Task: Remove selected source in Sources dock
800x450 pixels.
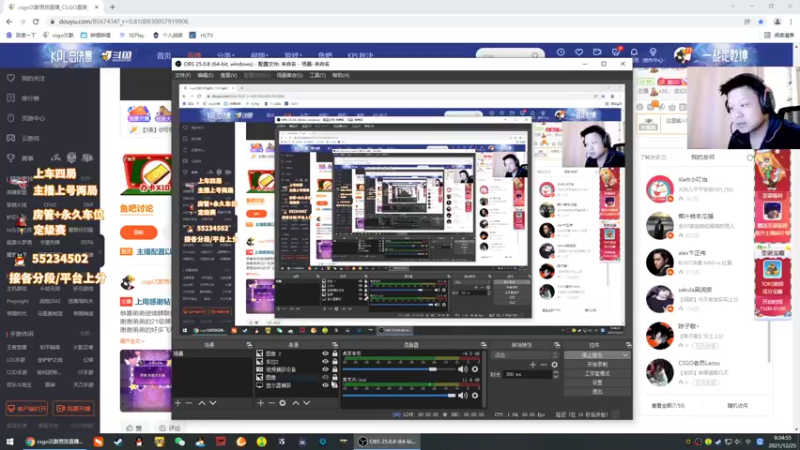Action: click(x=271, y=403)
